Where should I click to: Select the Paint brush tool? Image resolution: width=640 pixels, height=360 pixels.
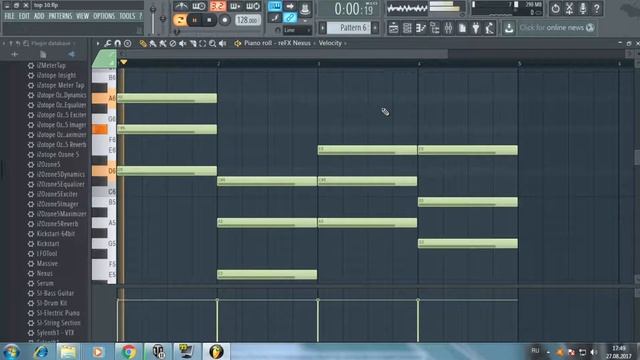tap(153, 43)
